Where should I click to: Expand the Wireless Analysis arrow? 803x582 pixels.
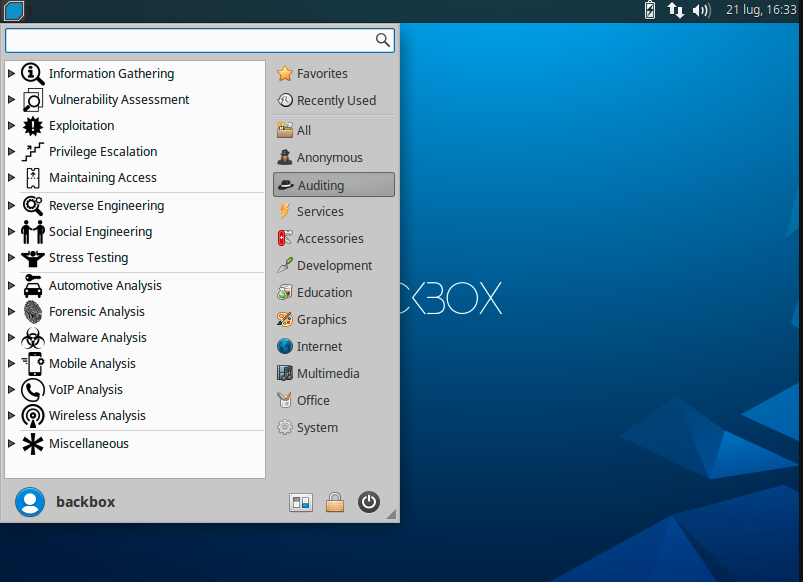pyautogui.click(x=11, y=416)
